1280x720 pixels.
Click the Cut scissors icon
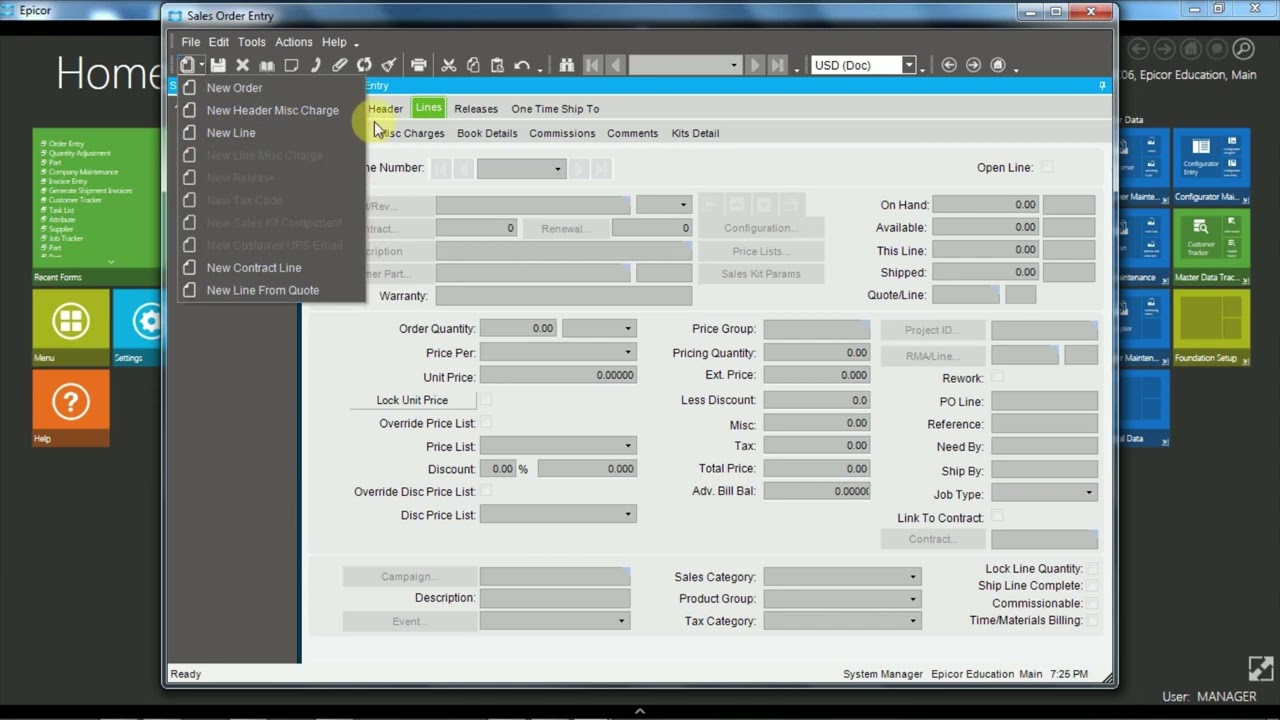(449, 65)
